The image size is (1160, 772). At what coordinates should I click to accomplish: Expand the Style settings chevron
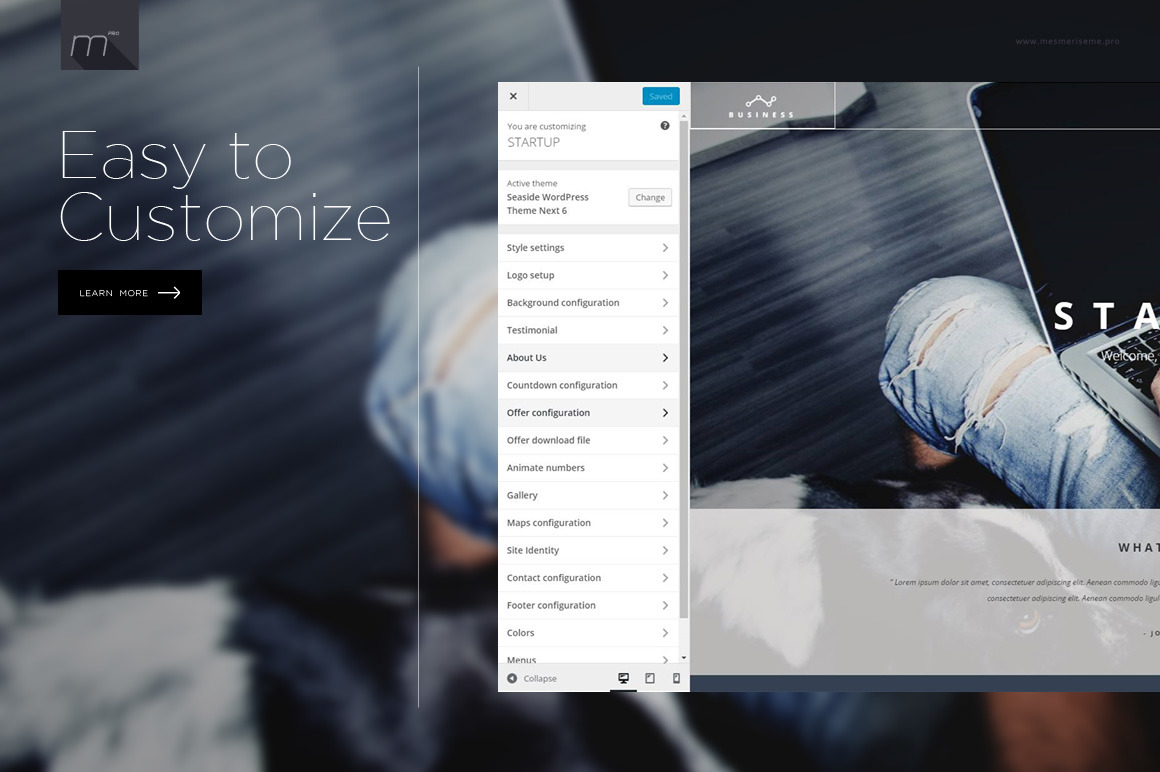click(x=665, y=248)
